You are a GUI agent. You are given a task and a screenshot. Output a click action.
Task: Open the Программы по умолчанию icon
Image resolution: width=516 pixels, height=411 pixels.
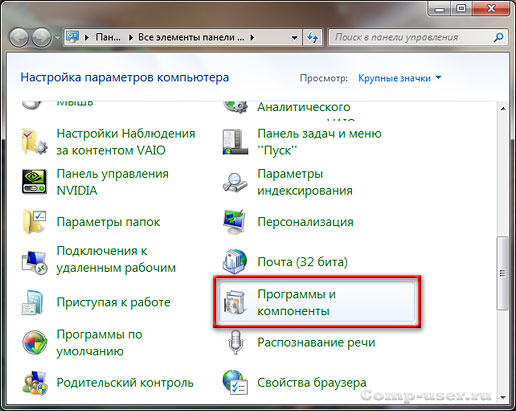click(x=35, y=342)
